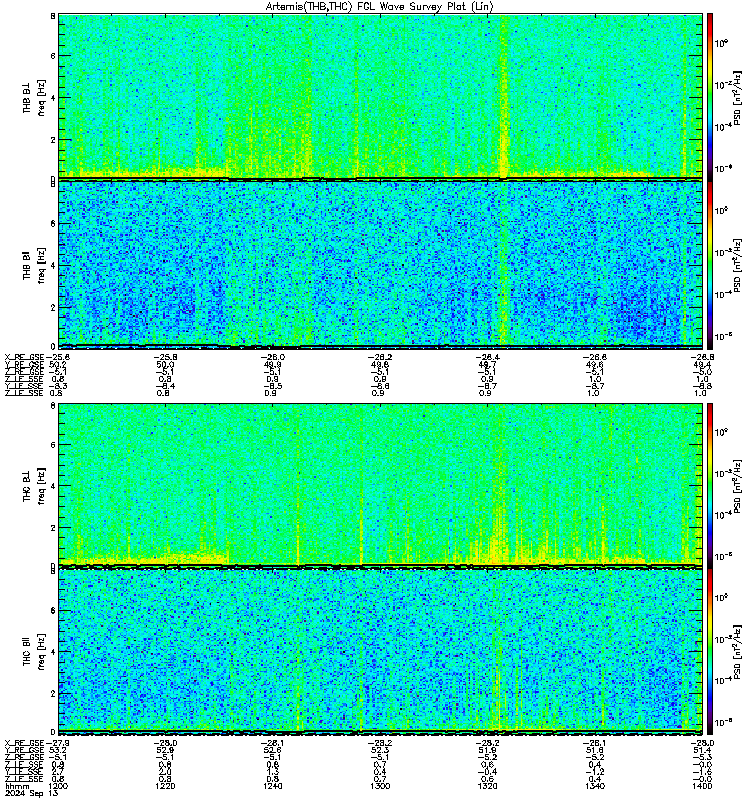Viewport: 750px width, 800px height.
Task: Select the THB B⊥ freq [Hz] axis label
Action: point(34,97)
